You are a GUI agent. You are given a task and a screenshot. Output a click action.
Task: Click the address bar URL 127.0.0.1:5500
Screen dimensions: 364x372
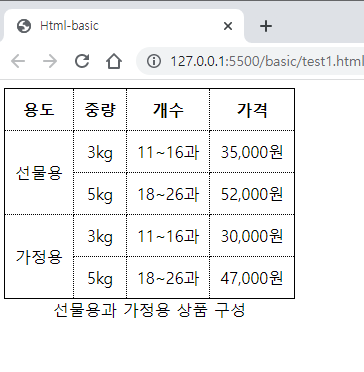coord(267,61)
